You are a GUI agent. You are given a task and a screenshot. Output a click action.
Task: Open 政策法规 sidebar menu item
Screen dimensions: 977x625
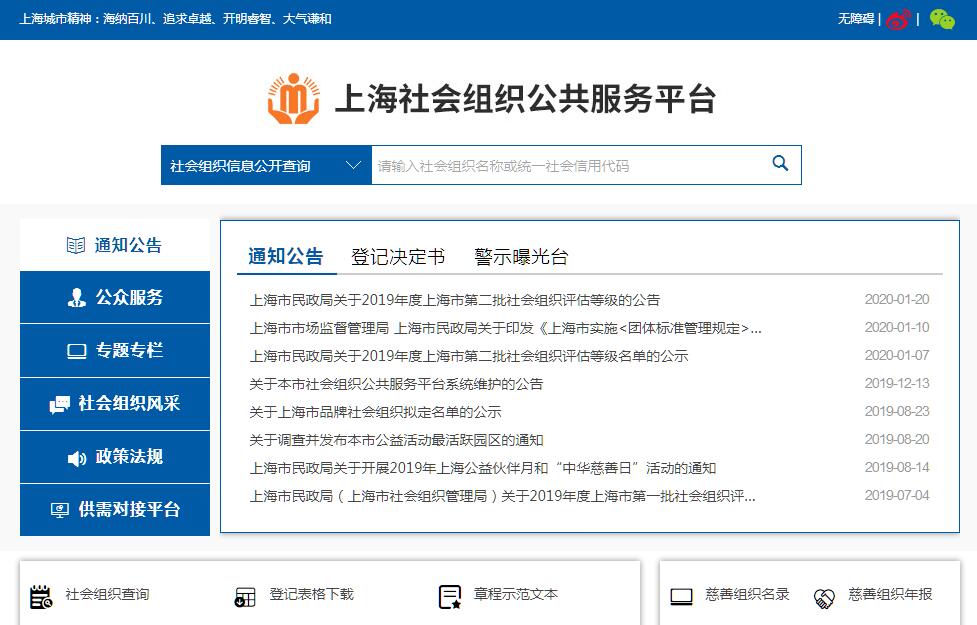[x=115, y=457]
